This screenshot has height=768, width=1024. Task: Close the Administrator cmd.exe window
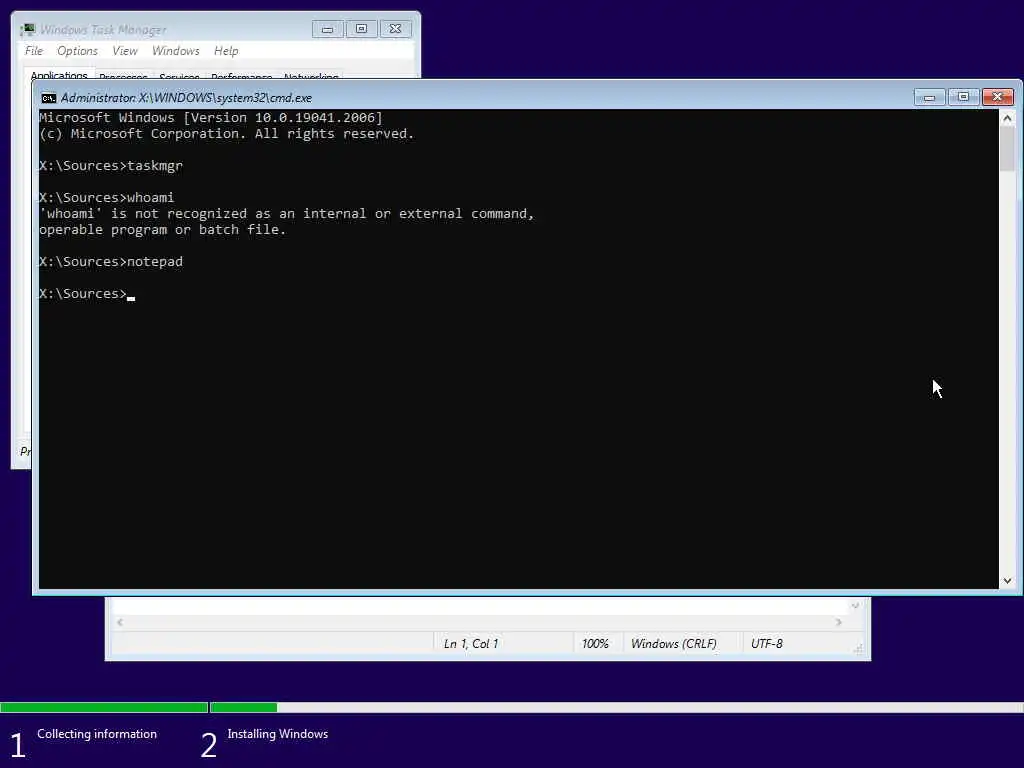(x=997, y=97)
